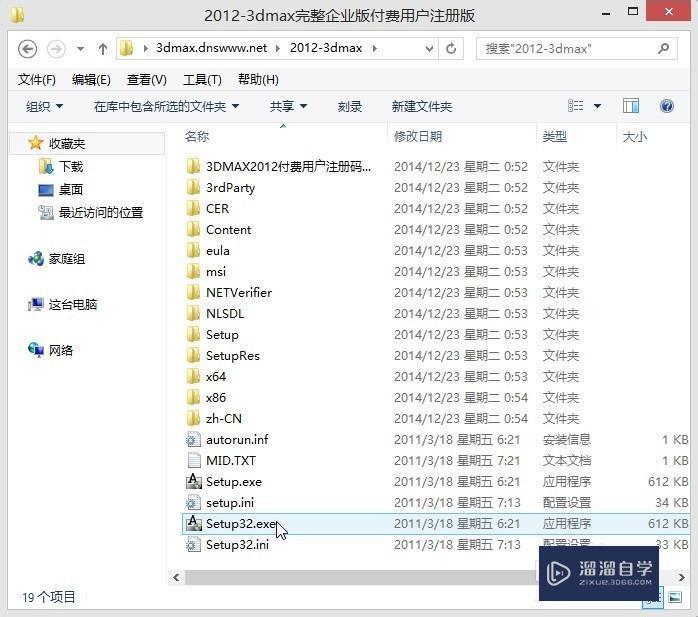This screenshot has height=617, width=698.
Task: Expand the 组织 dropdown
Action: tap(44, 106)
